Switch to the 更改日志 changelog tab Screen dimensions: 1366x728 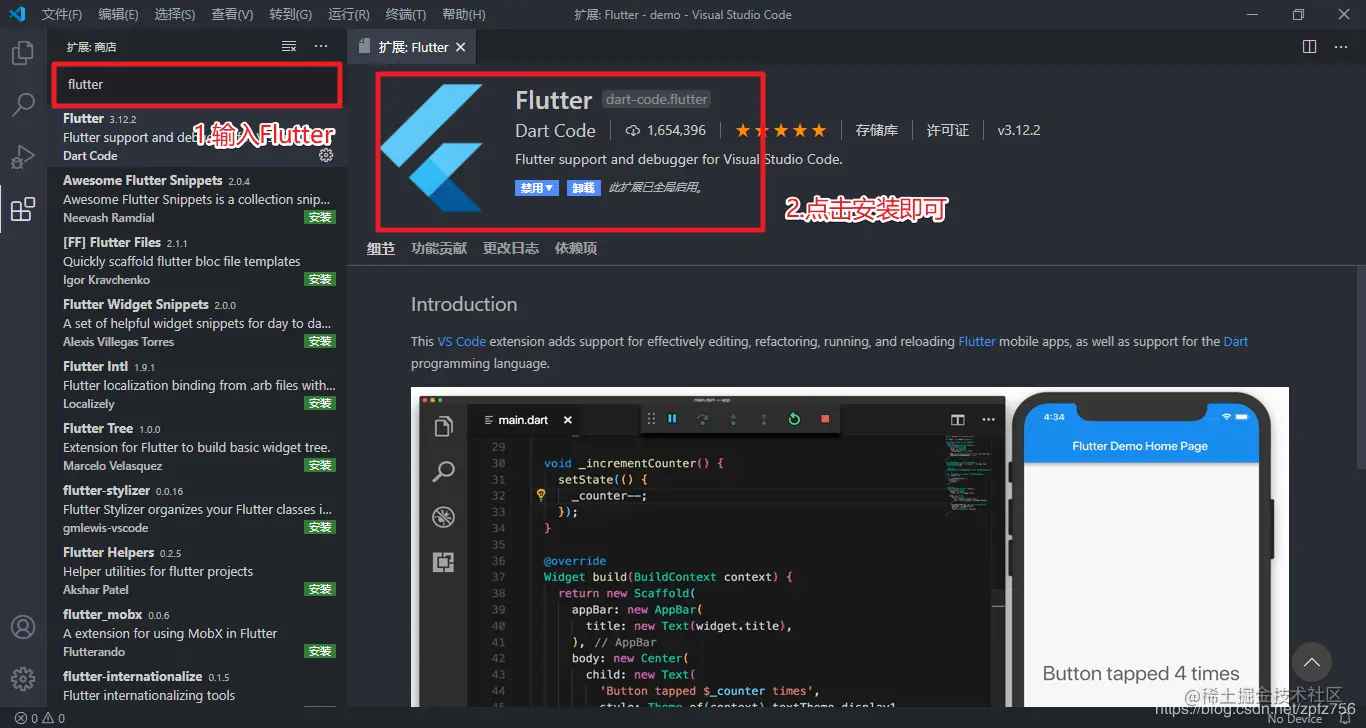click(511, 248)
